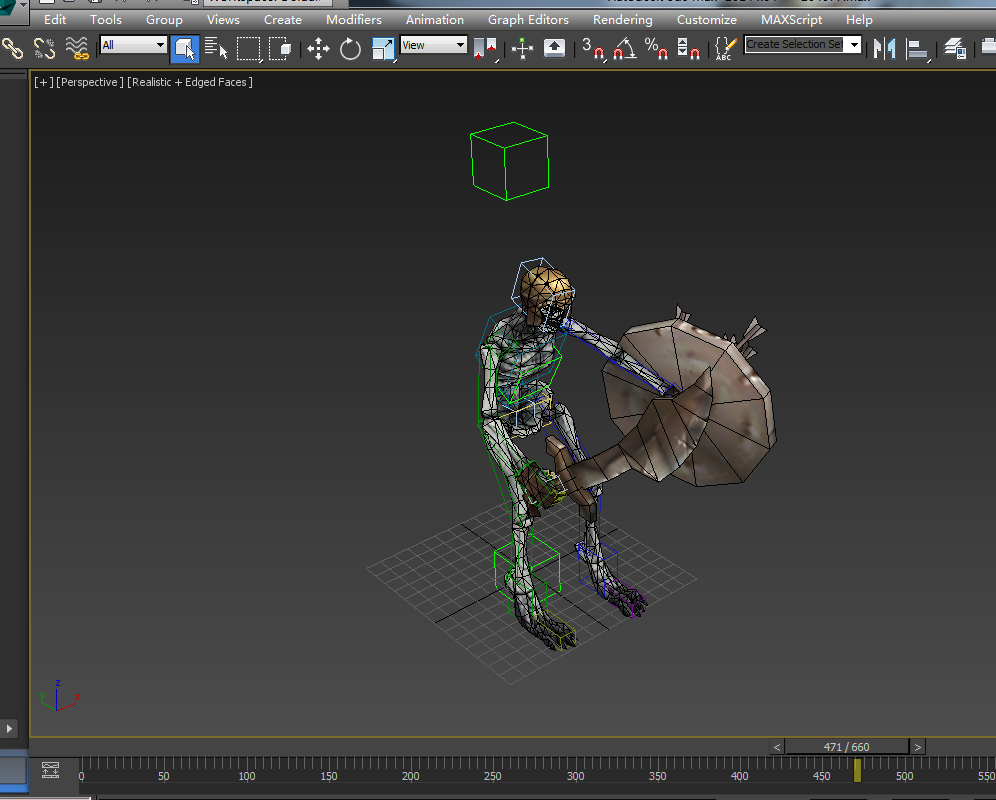The width and height of the screenshot is (996, 800).
Task: Select the Select and Link tool
Action: coord(12,47)
